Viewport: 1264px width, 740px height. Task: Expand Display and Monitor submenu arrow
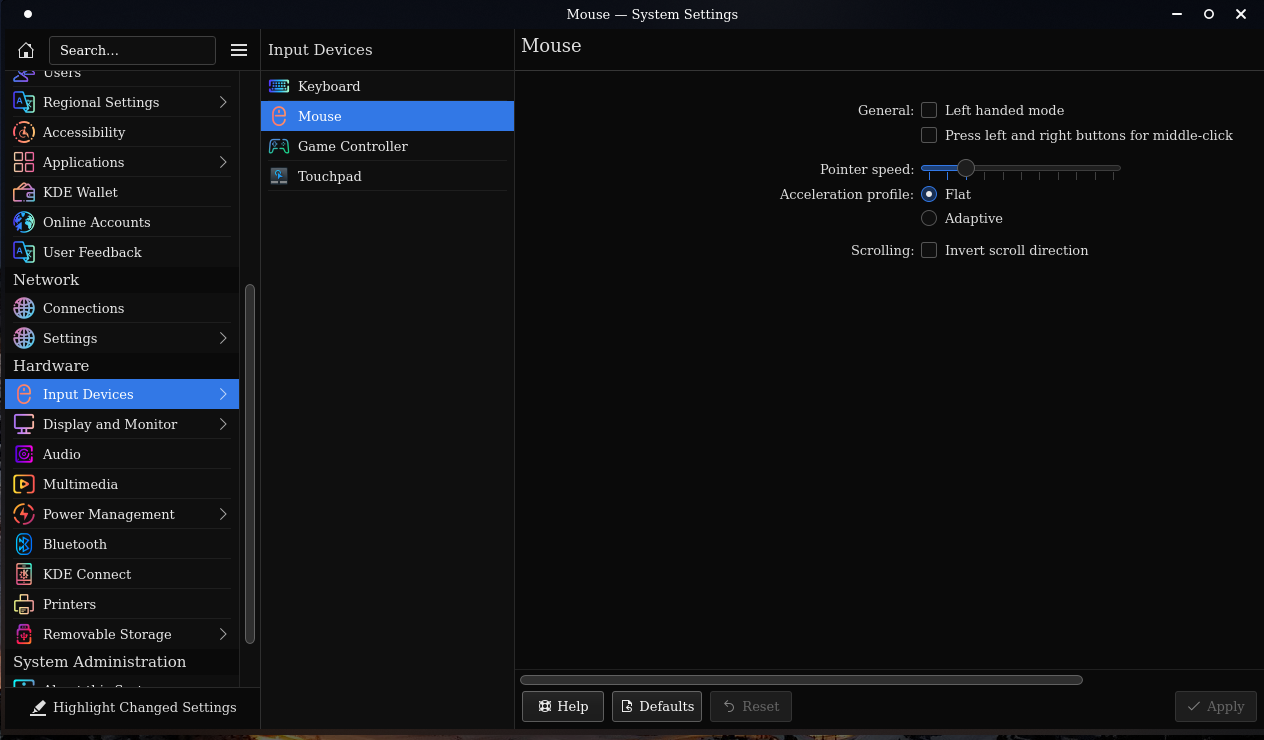(223, 424)
